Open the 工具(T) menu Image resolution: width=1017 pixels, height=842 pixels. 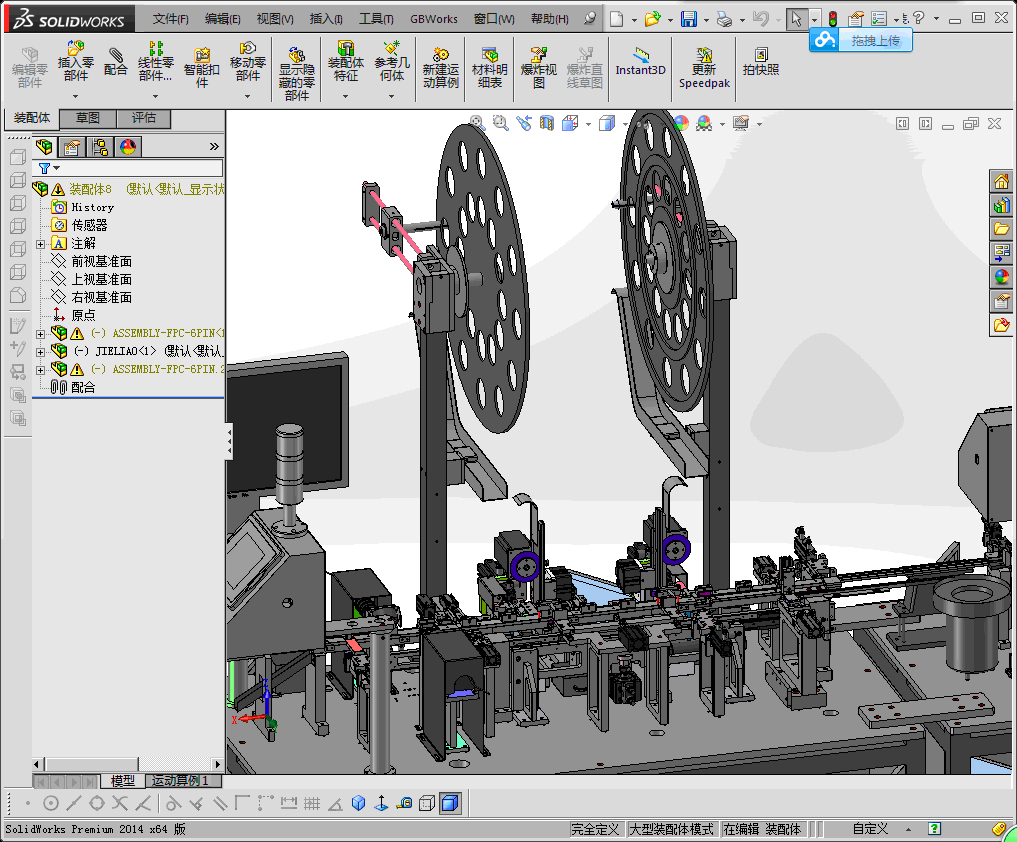376,19
